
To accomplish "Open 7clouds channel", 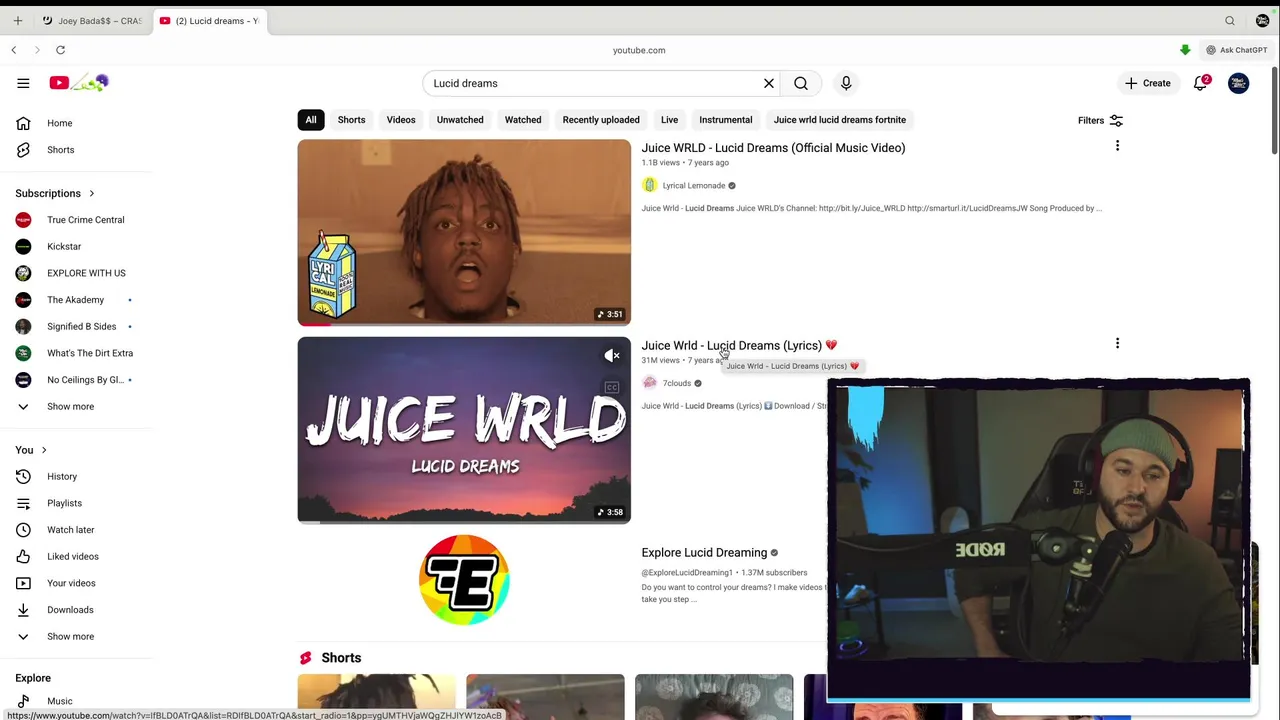I will point(677,383).
